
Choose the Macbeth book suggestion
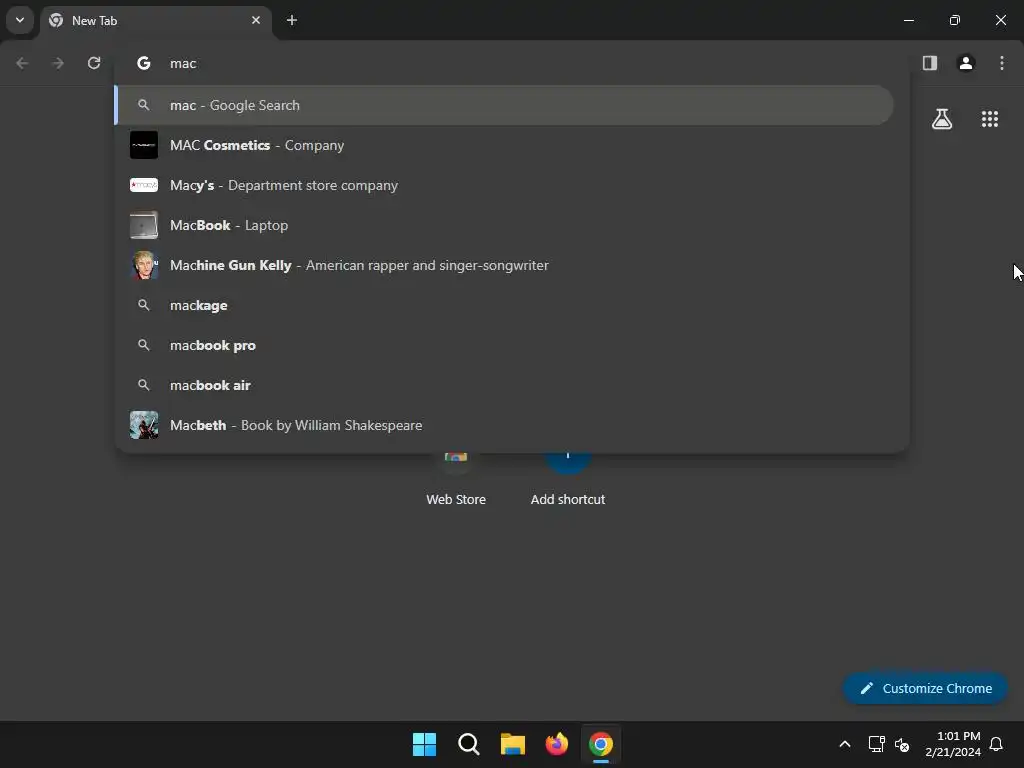tap(504, 425)
